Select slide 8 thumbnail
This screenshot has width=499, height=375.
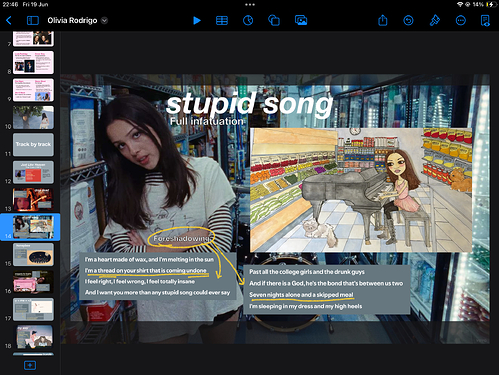pyautogui.click(x=33, y=62)
